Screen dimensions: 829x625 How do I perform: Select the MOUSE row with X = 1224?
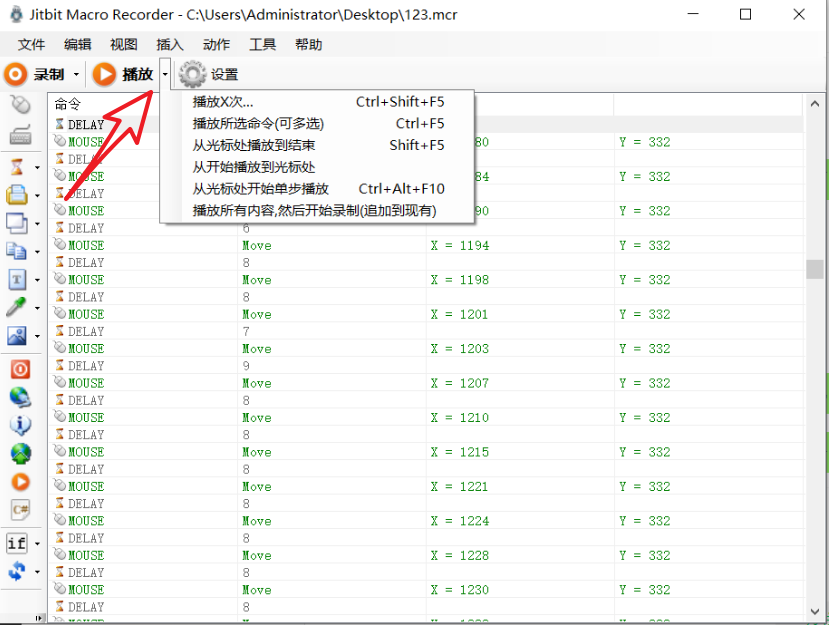click(426, 521)
